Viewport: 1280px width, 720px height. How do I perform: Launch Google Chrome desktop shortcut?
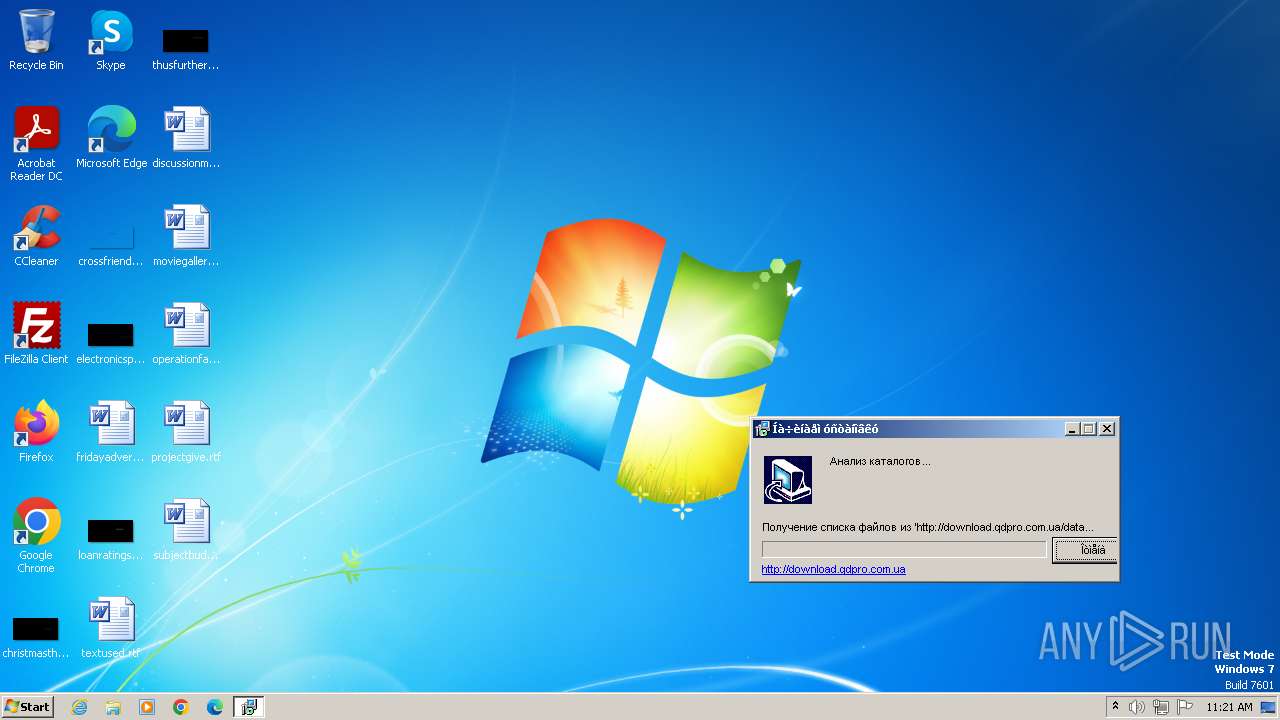click(36, 535)
